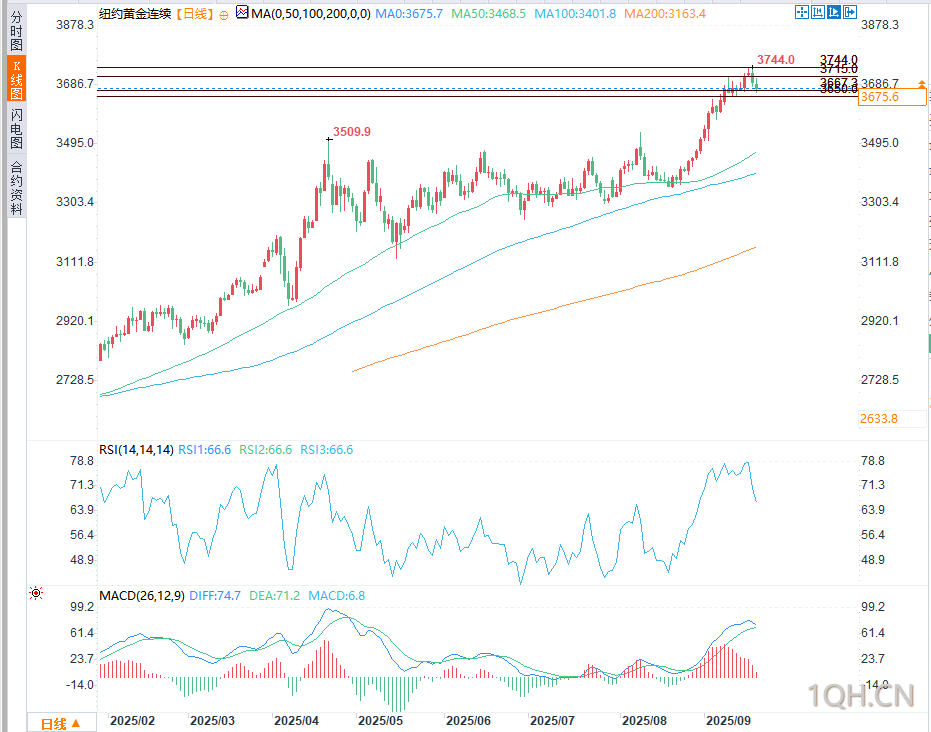The width and height of the screenshot is (931, 732).
Task: Click the 3878.3 label on the left price axis
Action: click(75, 24)
